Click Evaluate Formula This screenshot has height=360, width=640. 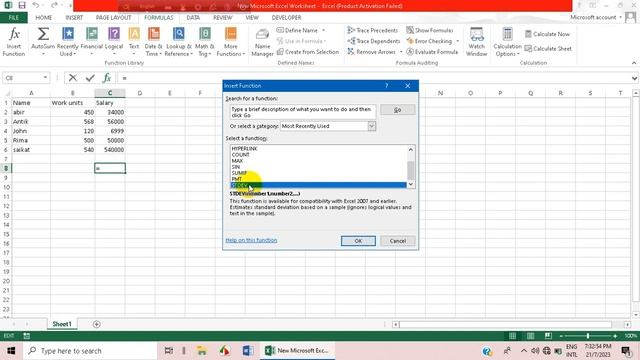432,52
